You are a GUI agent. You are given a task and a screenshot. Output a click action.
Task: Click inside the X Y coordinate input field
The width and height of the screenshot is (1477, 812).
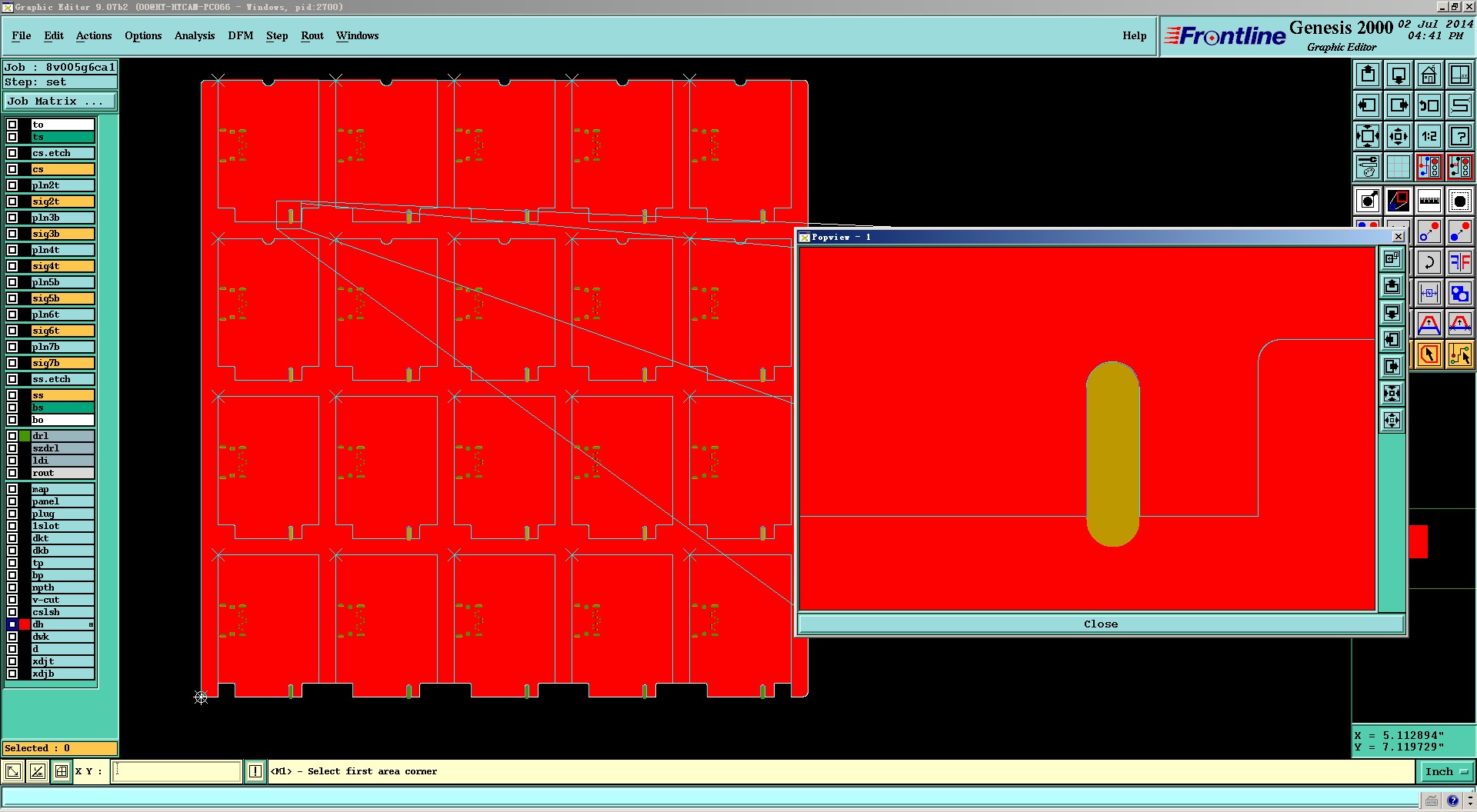[x=177, y=771]
